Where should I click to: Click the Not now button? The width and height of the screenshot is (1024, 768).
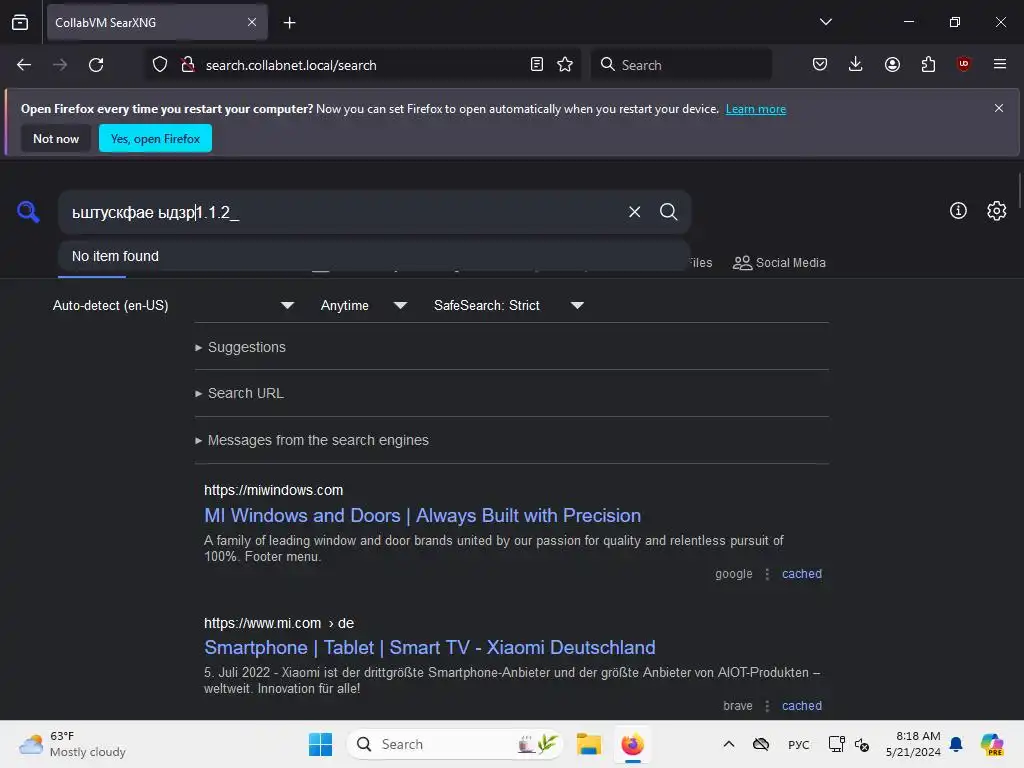(56, 138)
